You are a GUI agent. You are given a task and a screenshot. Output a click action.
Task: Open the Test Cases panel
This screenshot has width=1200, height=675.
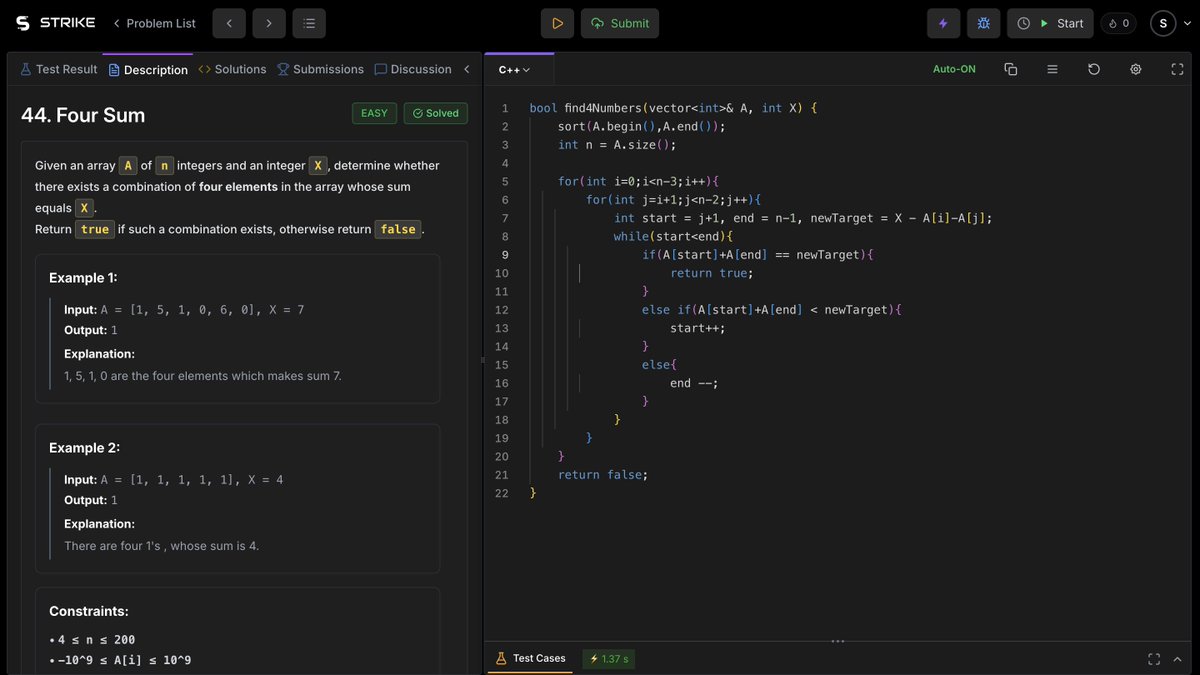[530, 658]
